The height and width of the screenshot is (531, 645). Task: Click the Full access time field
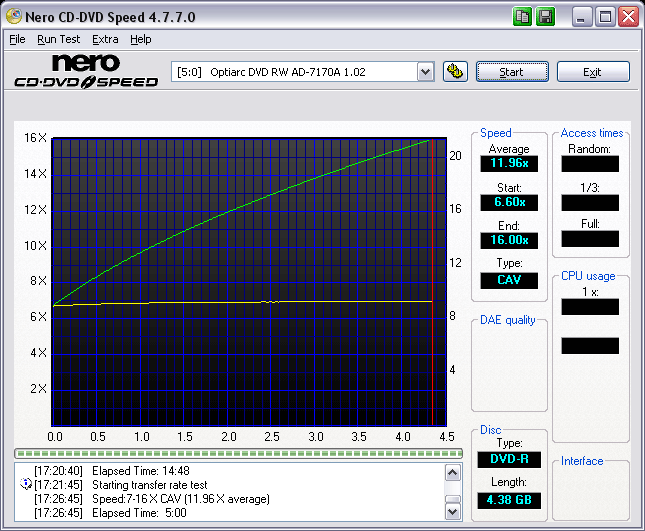click(590, 239)
